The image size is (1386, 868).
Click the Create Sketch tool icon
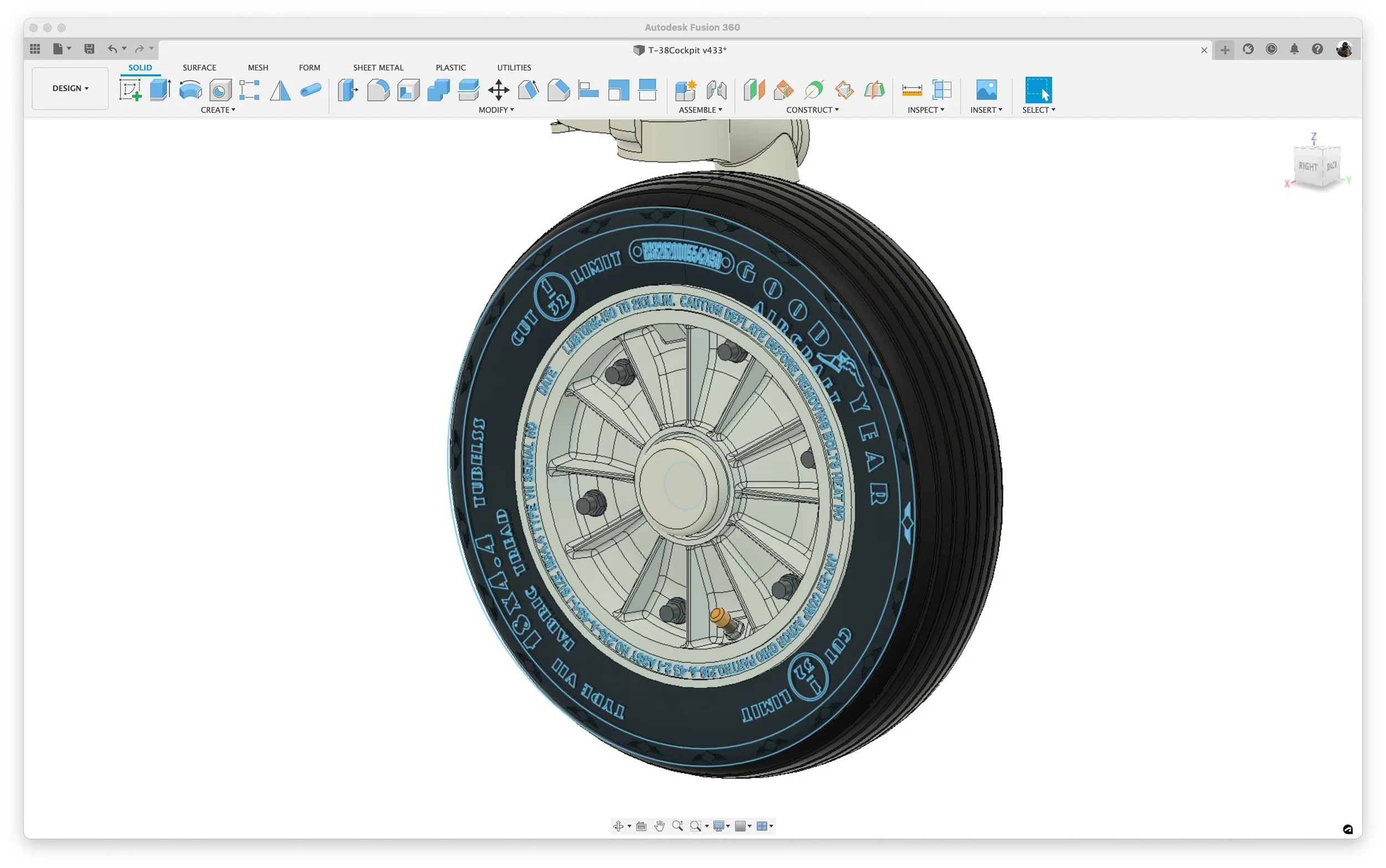click(130, 90)
